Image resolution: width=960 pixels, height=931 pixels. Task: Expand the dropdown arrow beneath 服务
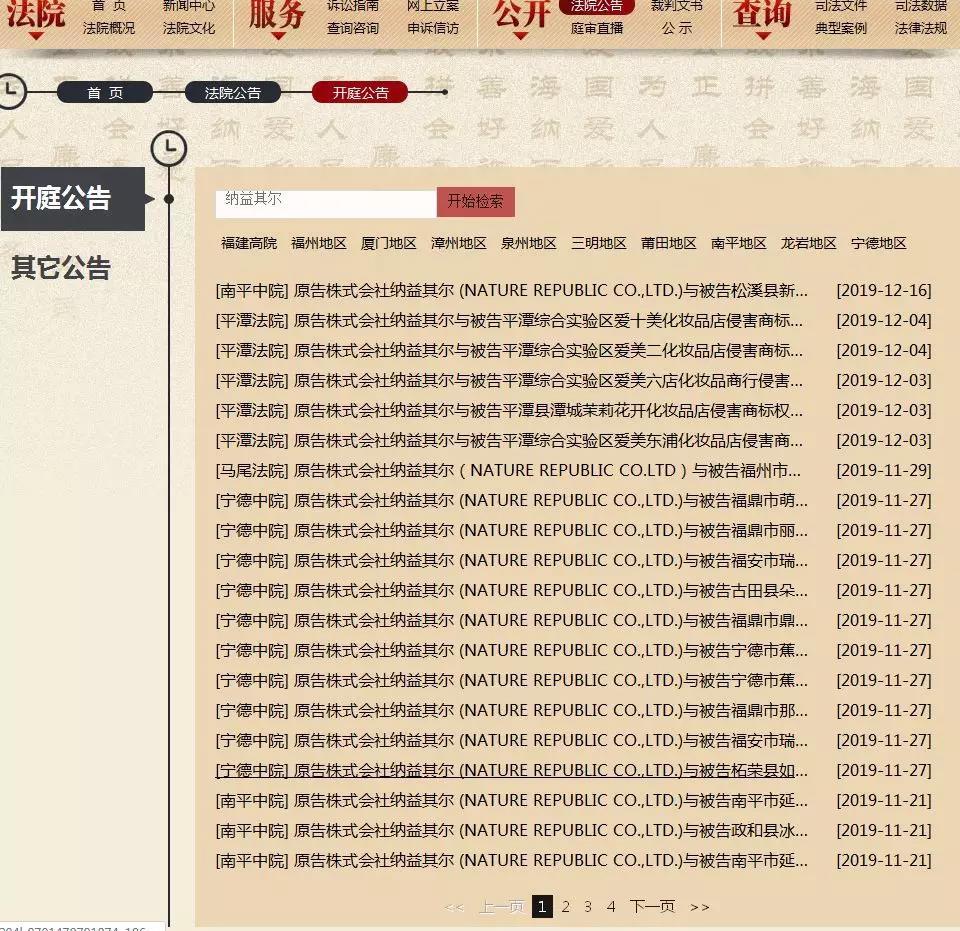(276, 34)
